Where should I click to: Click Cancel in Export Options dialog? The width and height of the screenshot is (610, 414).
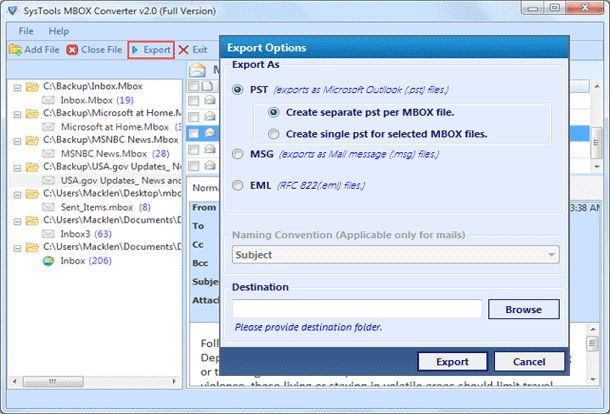click(529, 362)
